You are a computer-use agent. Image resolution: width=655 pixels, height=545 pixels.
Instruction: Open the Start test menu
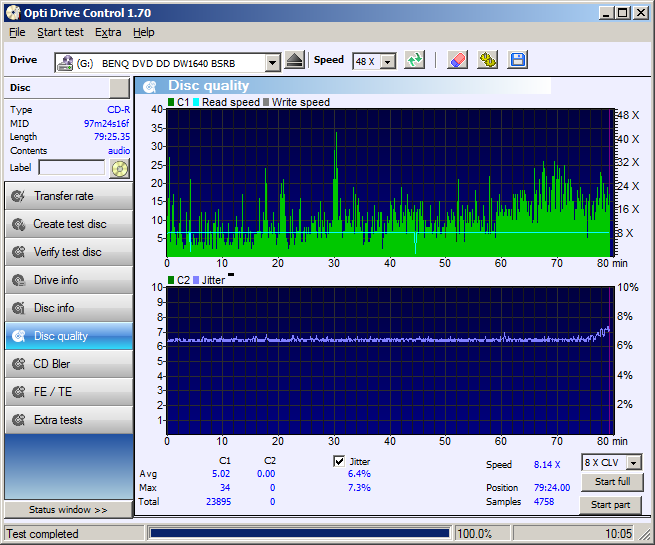[x=61, y=32]
